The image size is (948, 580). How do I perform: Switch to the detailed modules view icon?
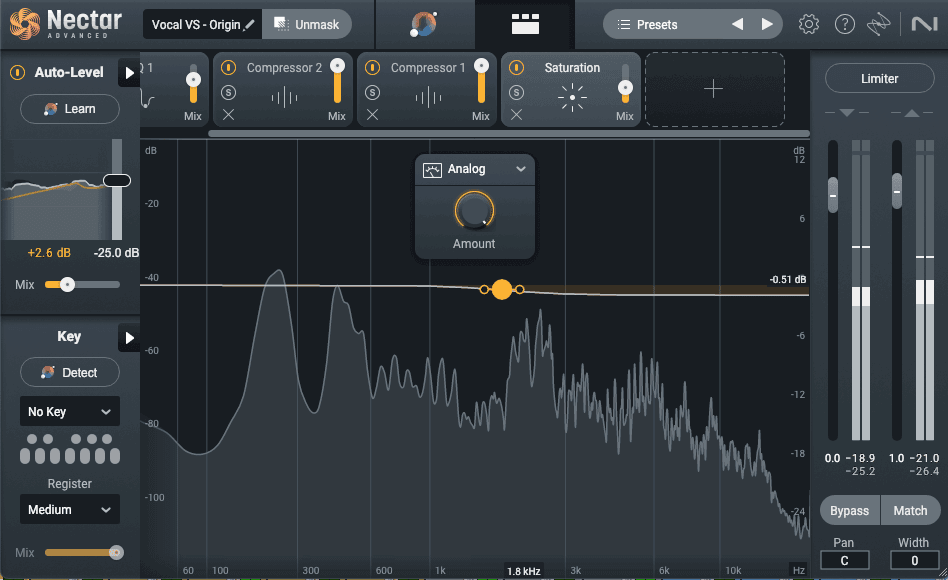525,24
